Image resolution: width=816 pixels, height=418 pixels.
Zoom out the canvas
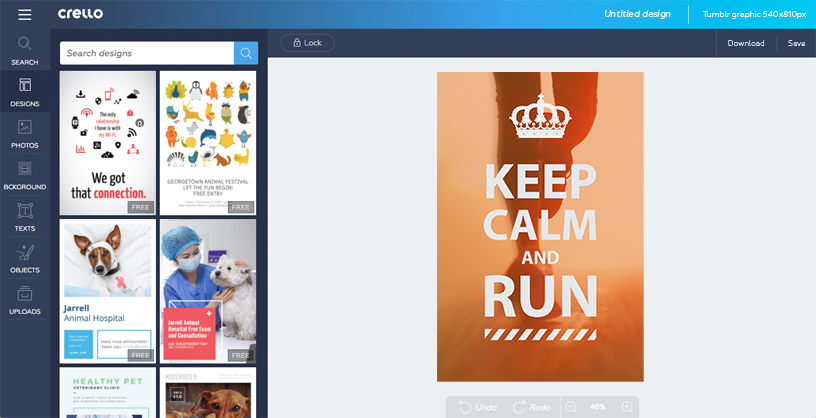click(x=571, y=407)
